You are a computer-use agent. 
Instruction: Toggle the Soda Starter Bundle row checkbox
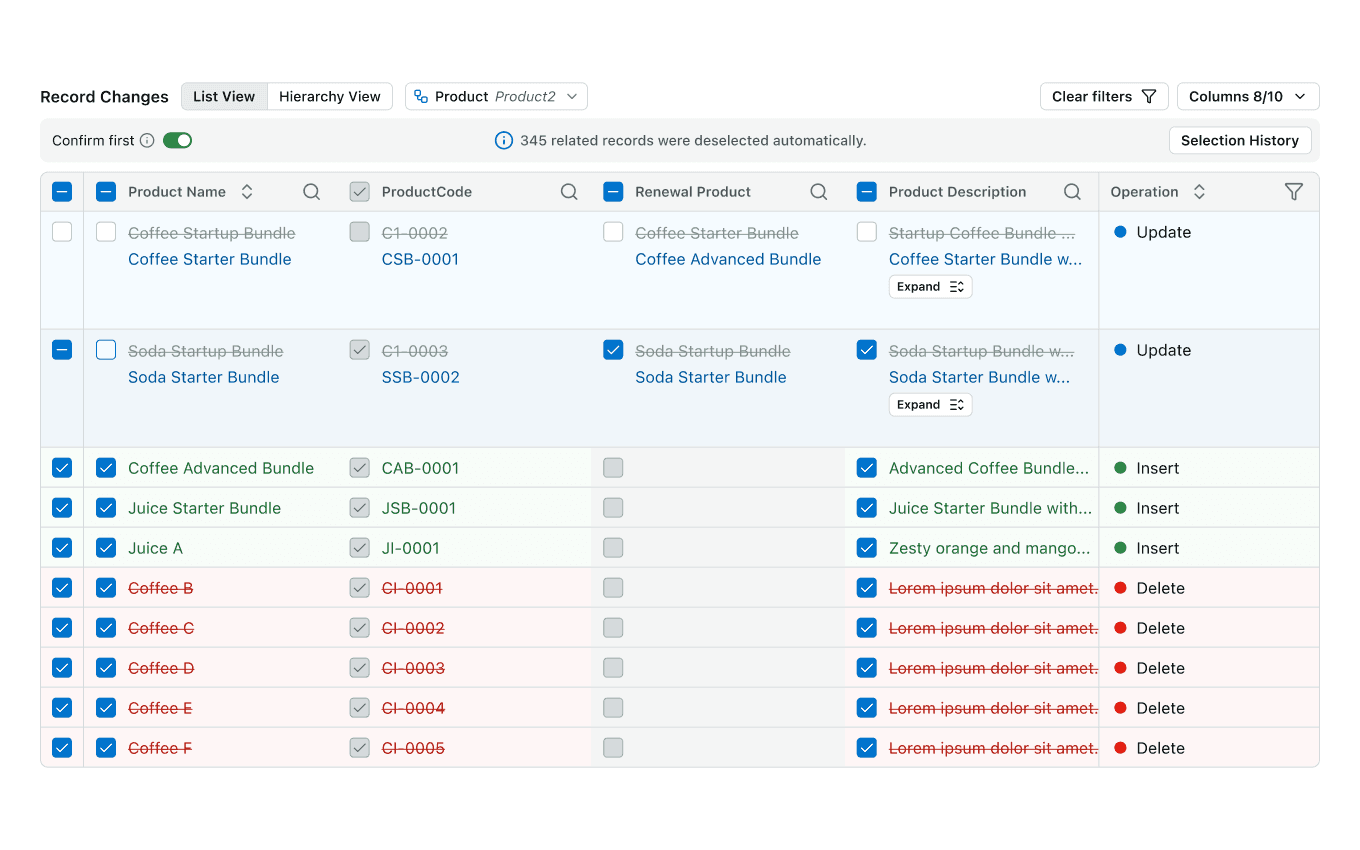(x=62, y=350)
